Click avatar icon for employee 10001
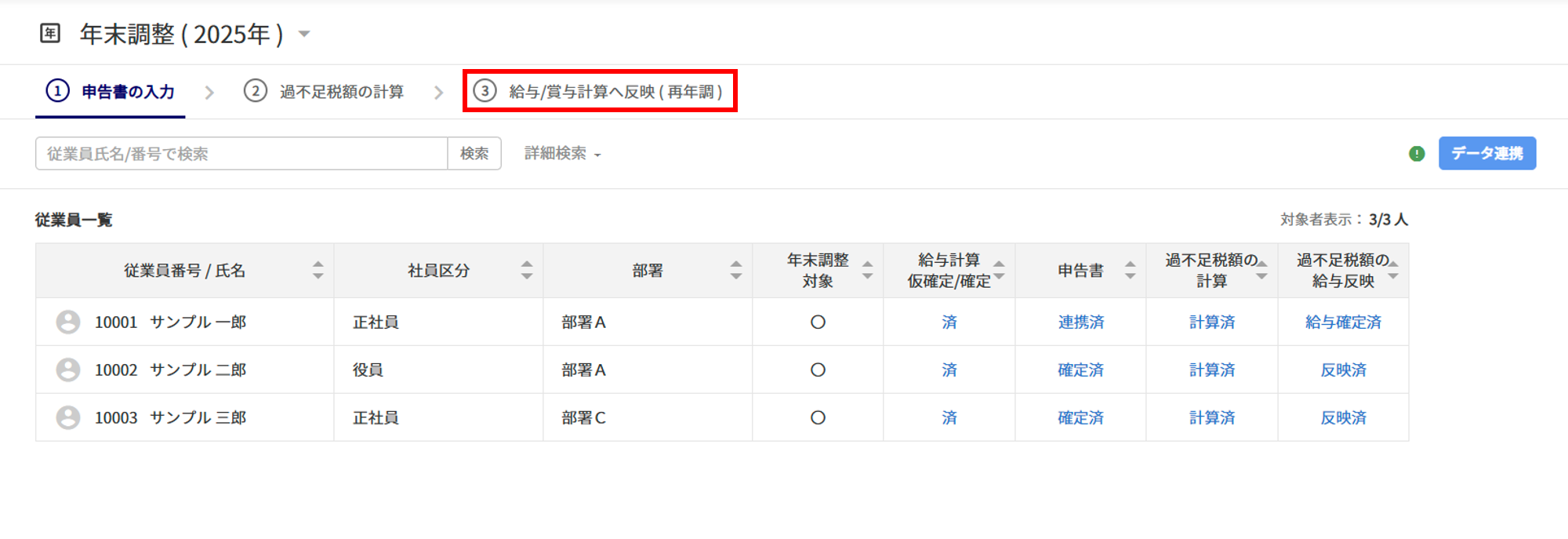This screenshot has height=539, width=1568. coord(68,322)
